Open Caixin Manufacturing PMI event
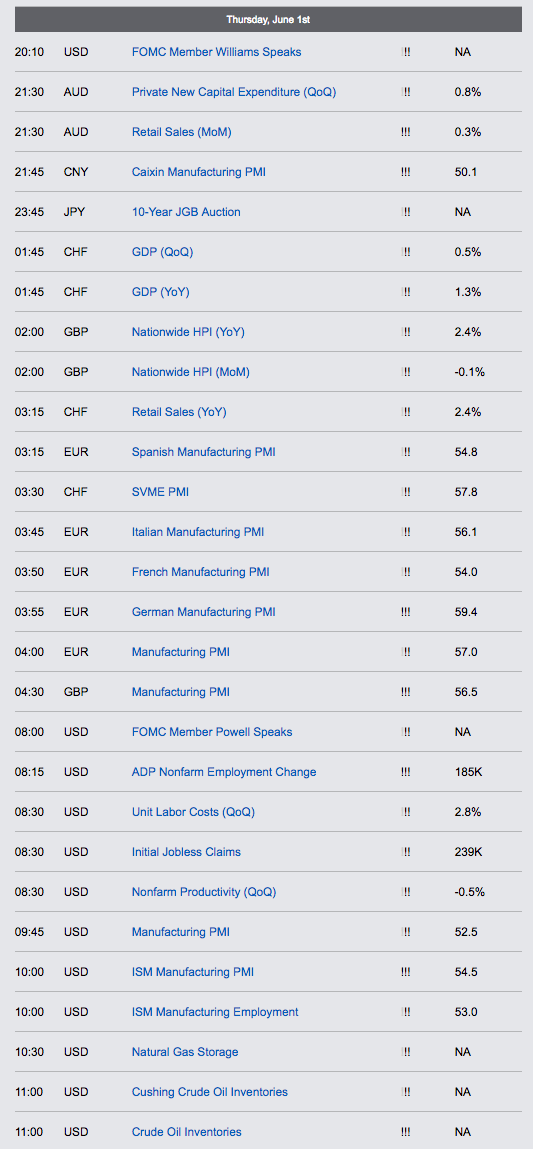This screenshot has width=533, height=1149. [199, 172]
